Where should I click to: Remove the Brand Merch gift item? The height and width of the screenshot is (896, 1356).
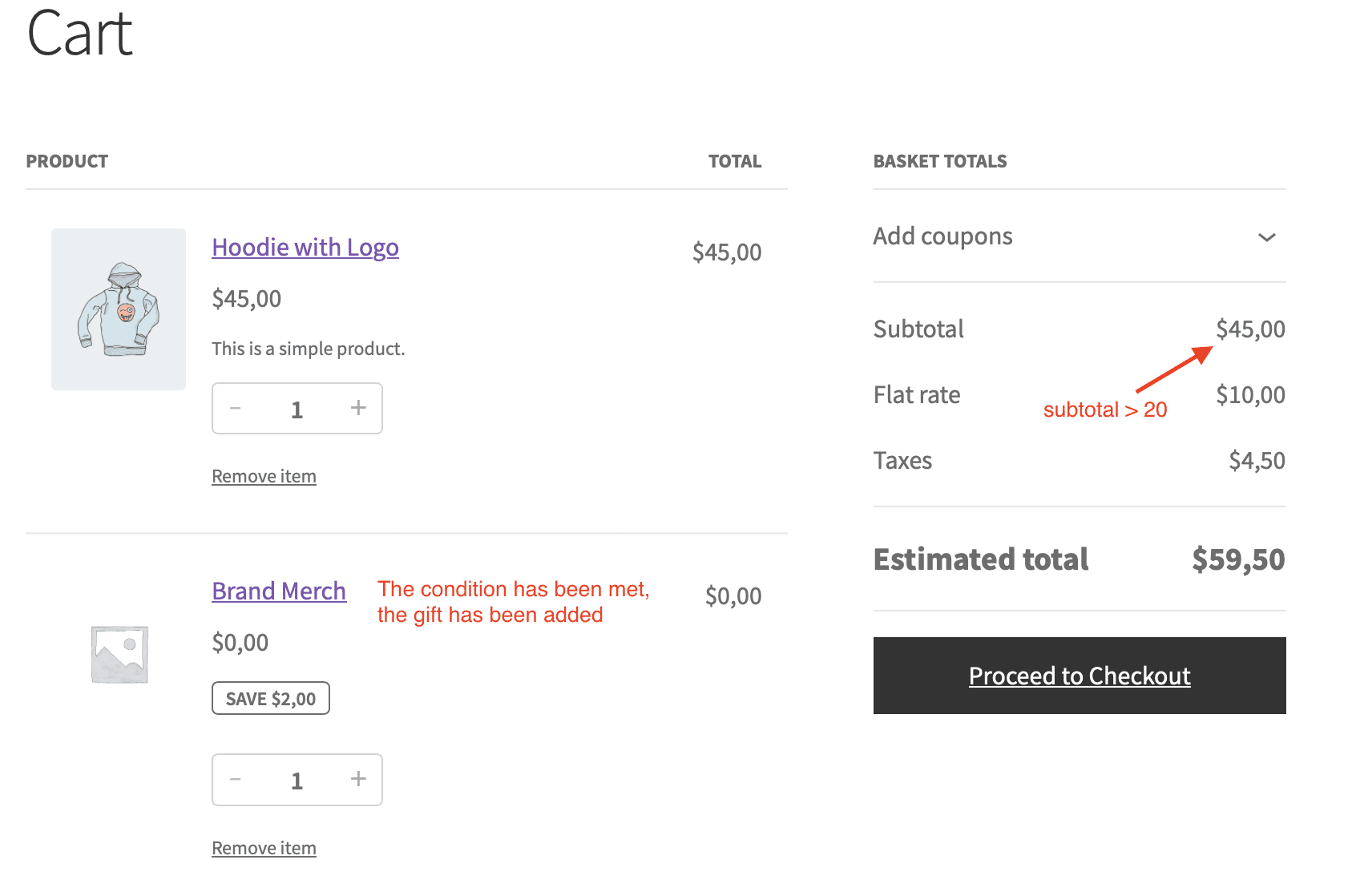264,848
